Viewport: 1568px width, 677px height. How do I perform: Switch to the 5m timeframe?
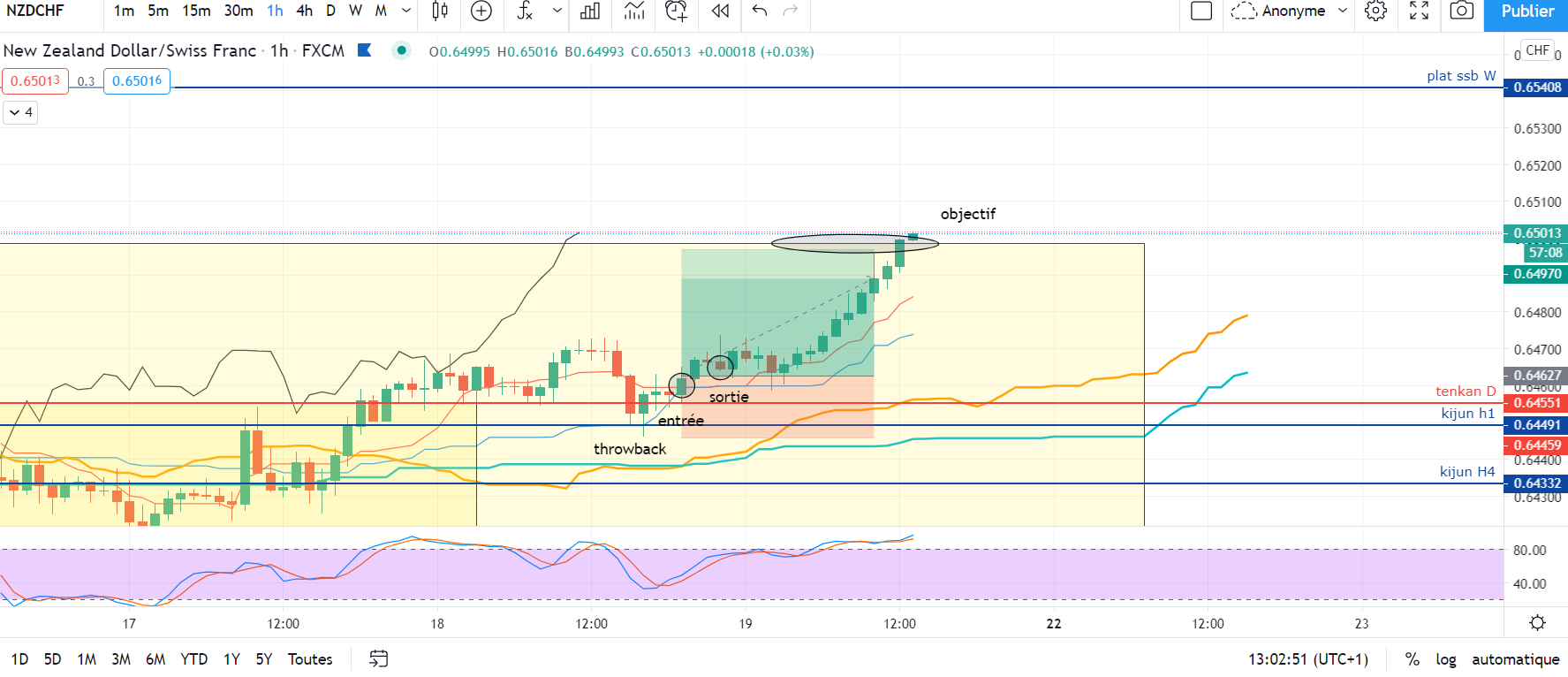pos(158,11)
